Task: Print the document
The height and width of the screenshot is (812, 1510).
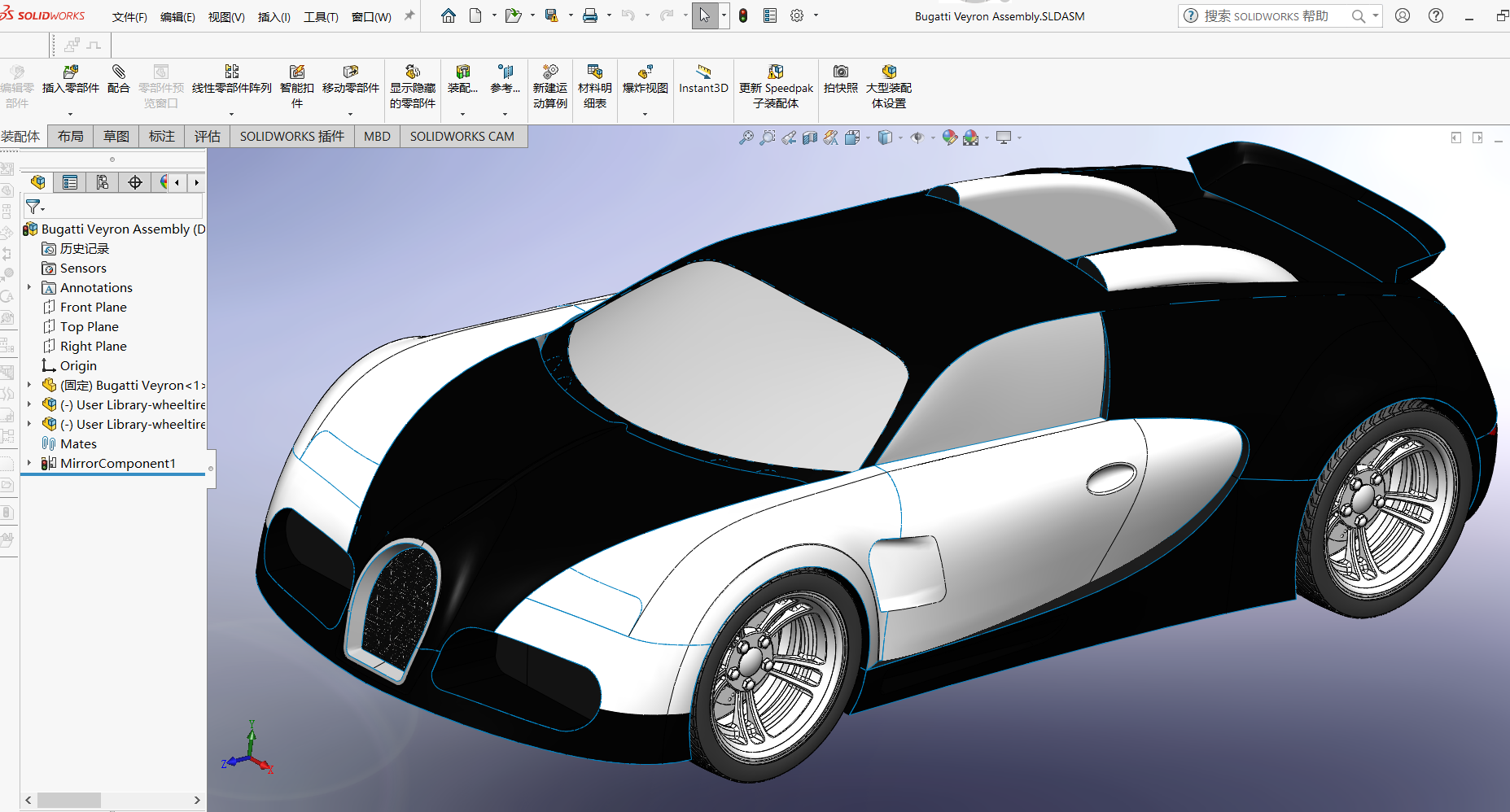Action: 590,15
